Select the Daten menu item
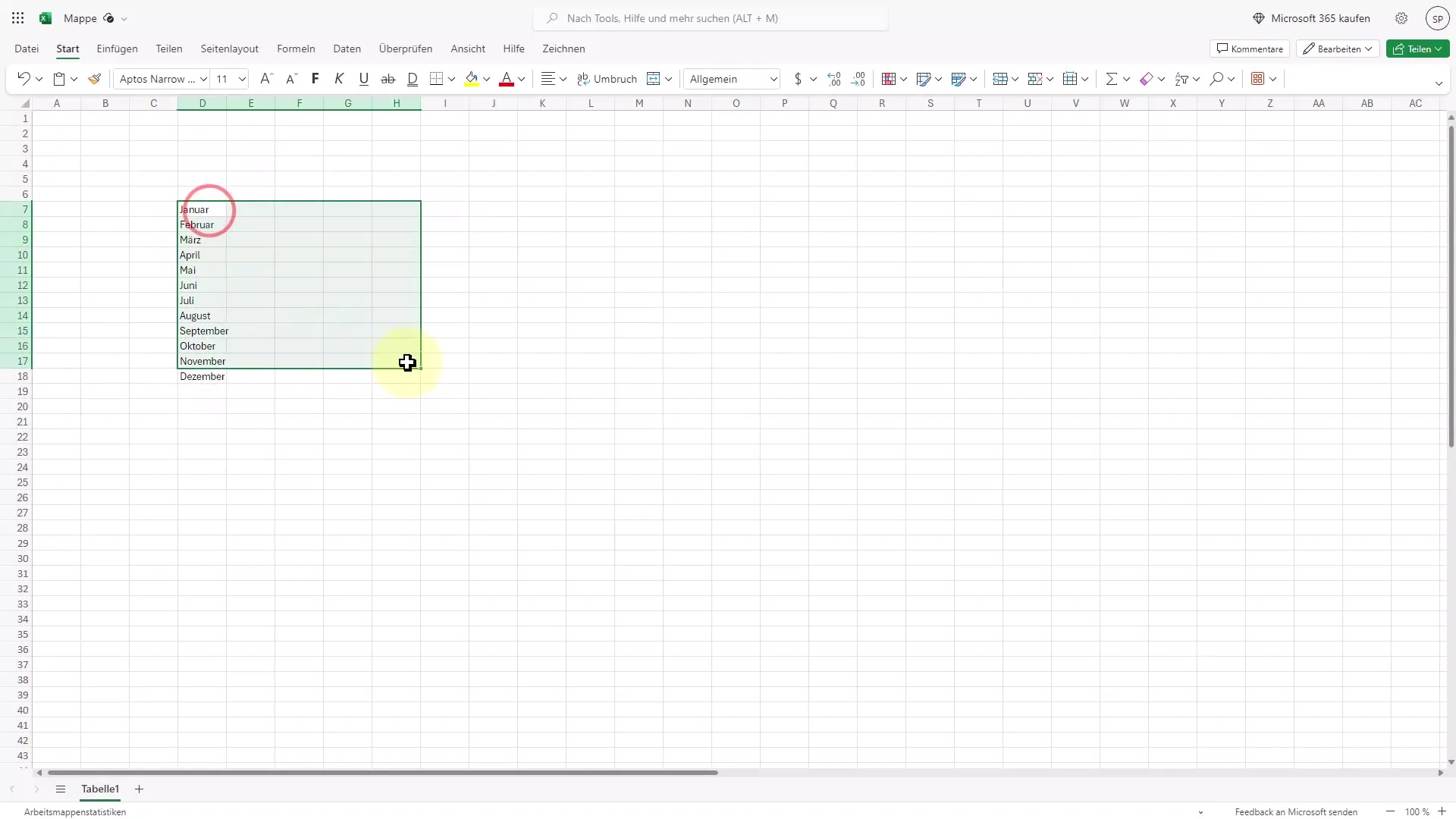The height and width of the screenshot is (819, 1456). pos(347,48)
